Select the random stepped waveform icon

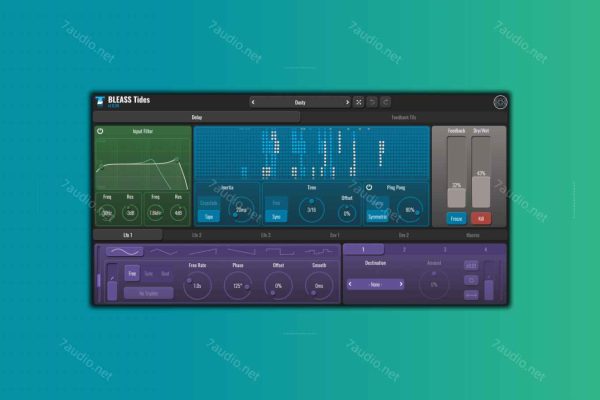(319, 251)
